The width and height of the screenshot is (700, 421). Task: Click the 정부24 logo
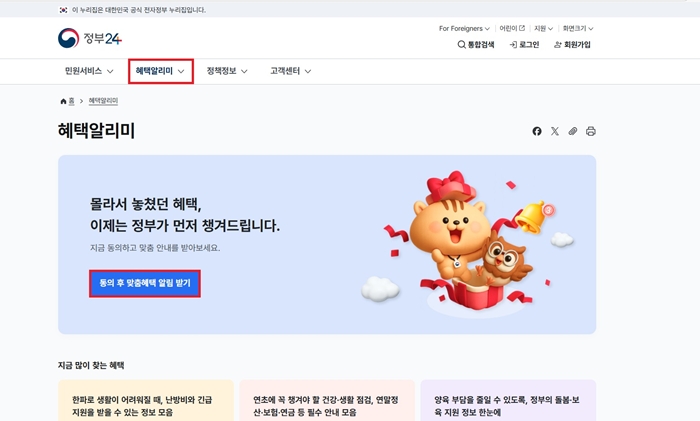point(90,38)
